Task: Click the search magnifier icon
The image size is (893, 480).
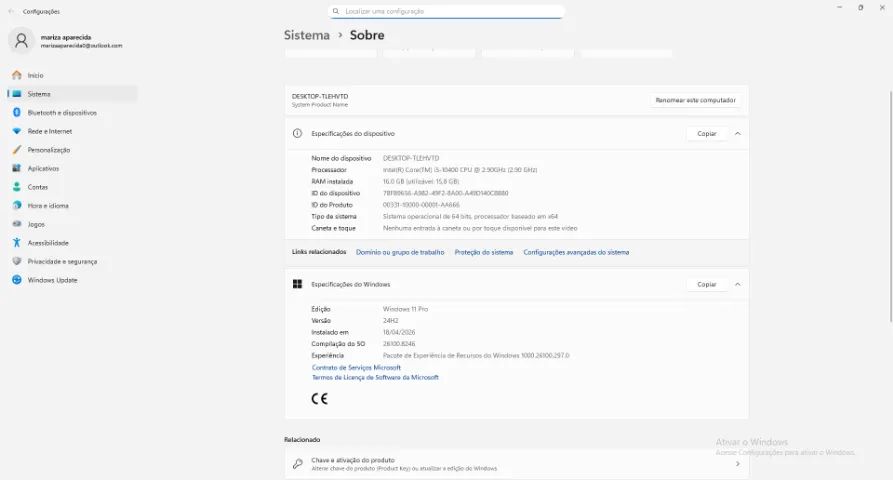Action: (x=335, y=11)
